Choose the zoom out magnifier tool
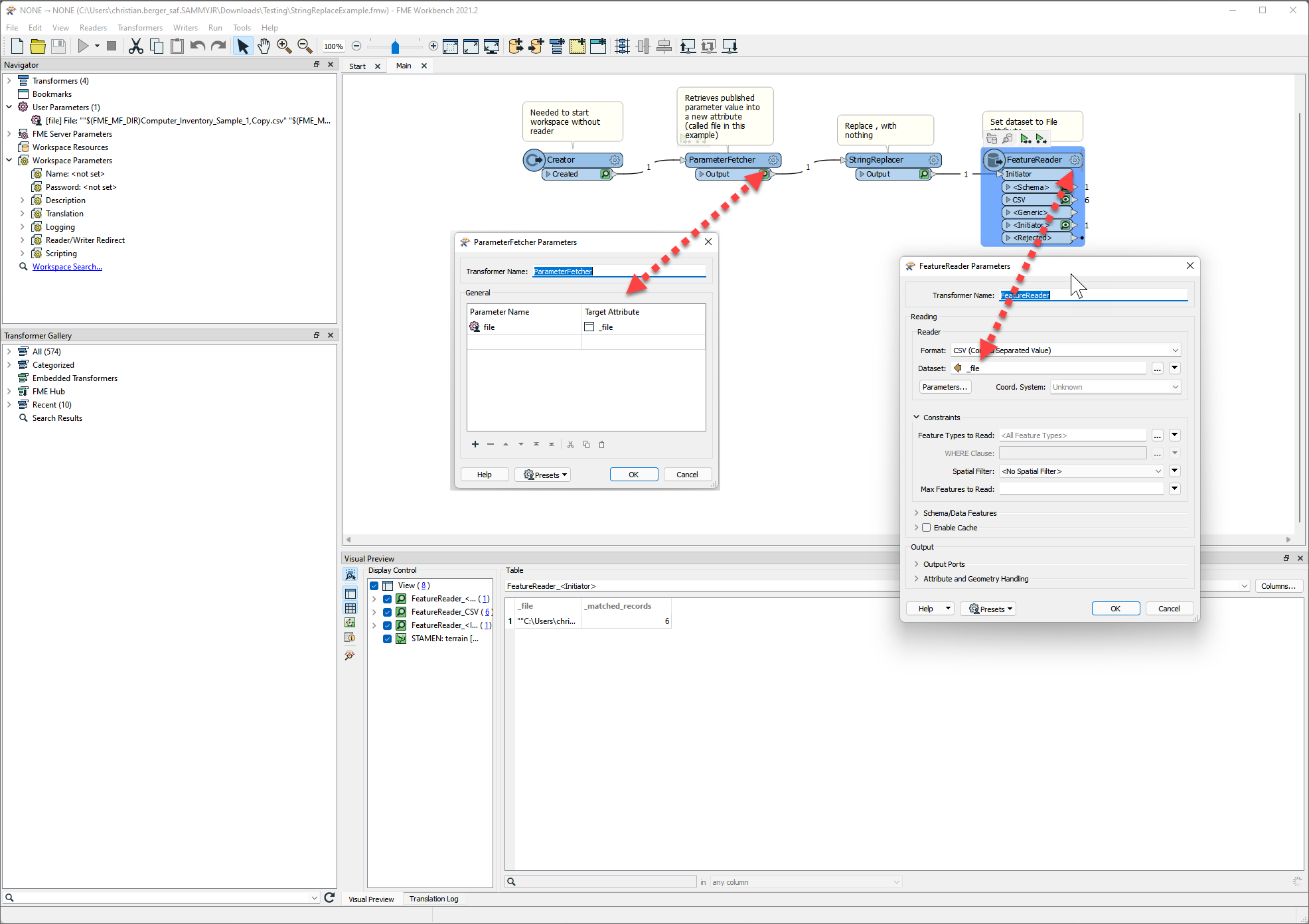The width and height of the screenshot is (1309, 924). pyautogui.click(x=305, y=46)
